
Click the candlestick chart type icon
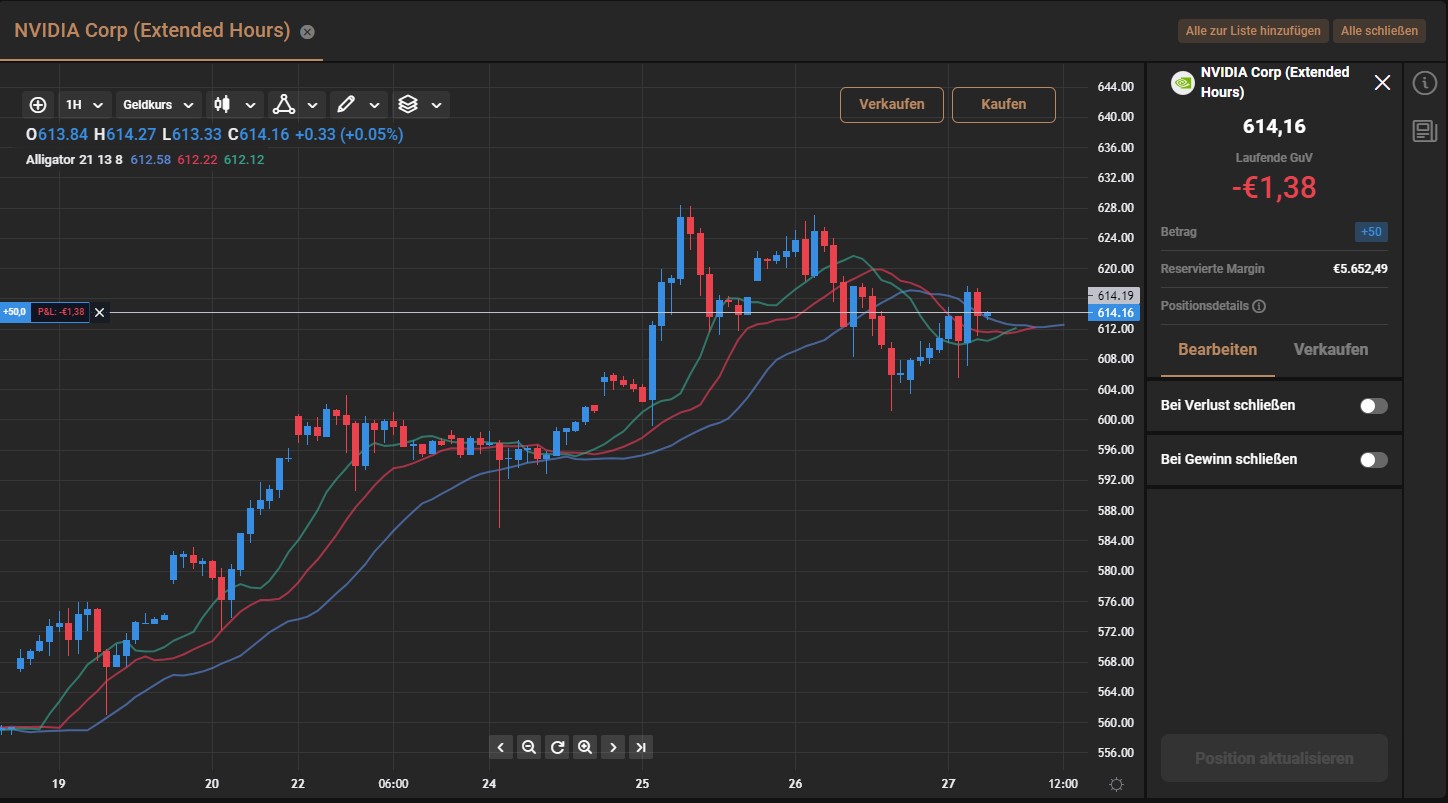pyautogui.click(x=222, y=104)
